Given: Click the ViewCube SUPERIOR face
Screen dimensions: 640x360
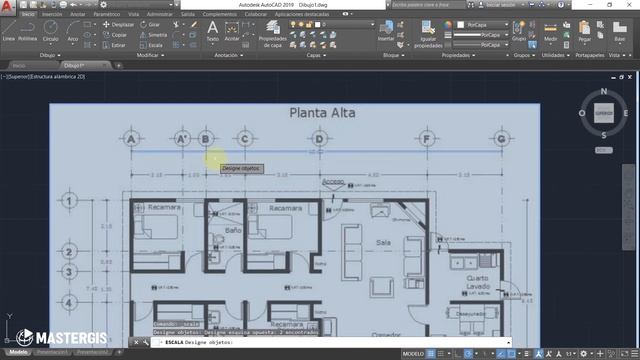Looking at the screenshot, I should pos(604,113).
